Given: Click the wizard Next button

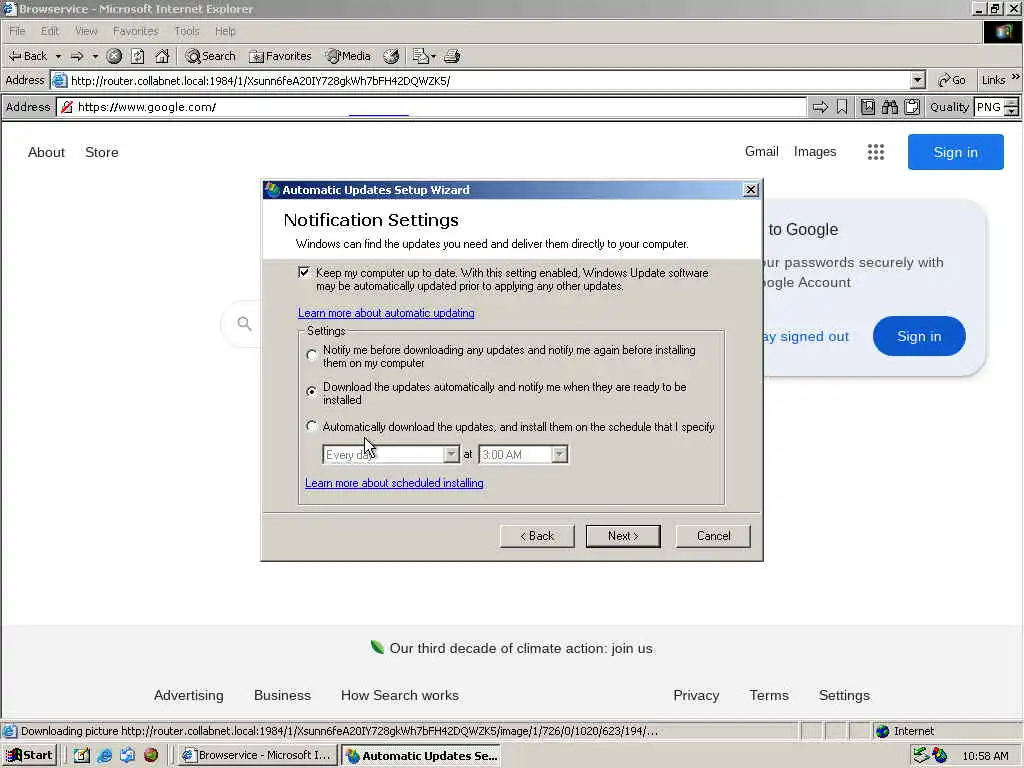Looking at the screenshot, I should (x=623, y=536).
